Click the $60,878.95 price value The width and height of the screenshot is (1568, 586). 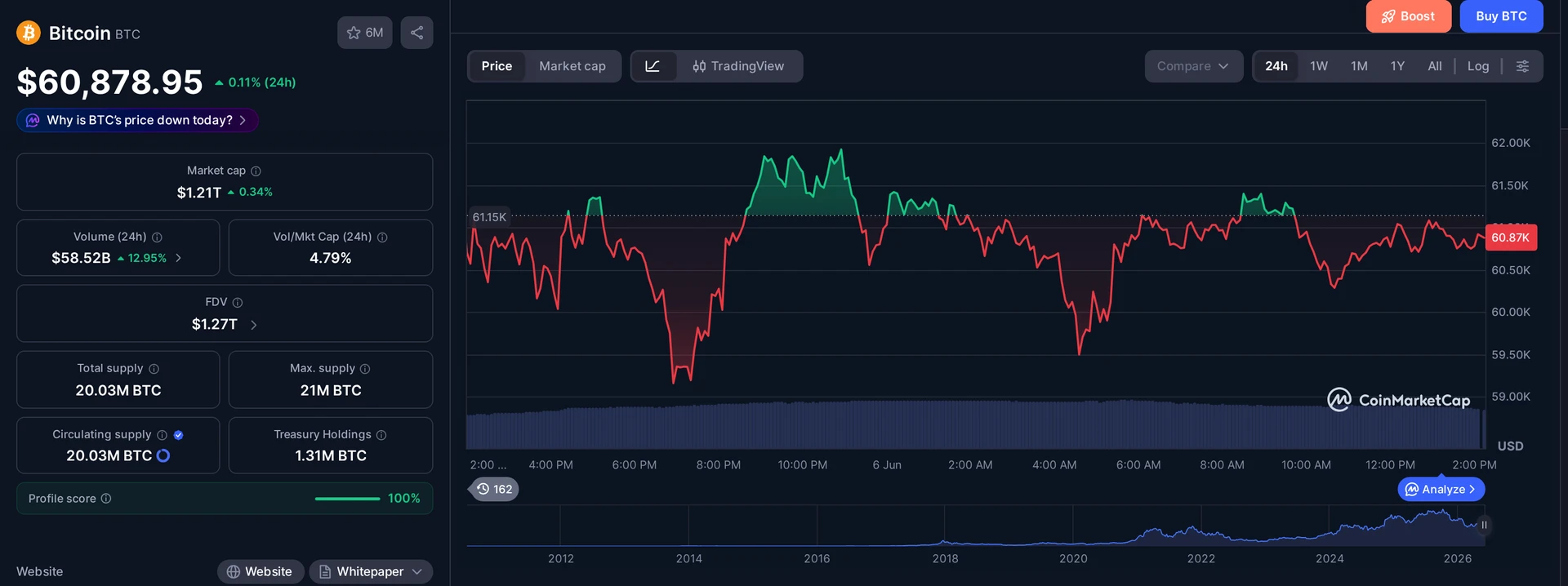(x=109, y=82)
